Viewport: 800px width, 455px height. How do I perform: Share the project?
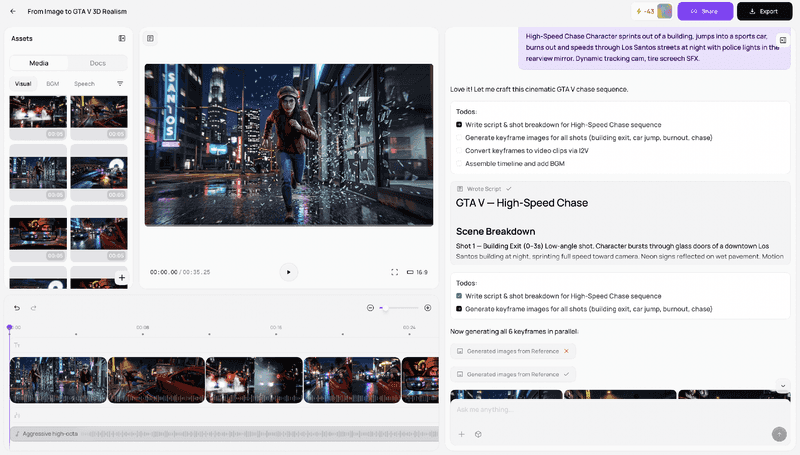click(x=705, y=11)
